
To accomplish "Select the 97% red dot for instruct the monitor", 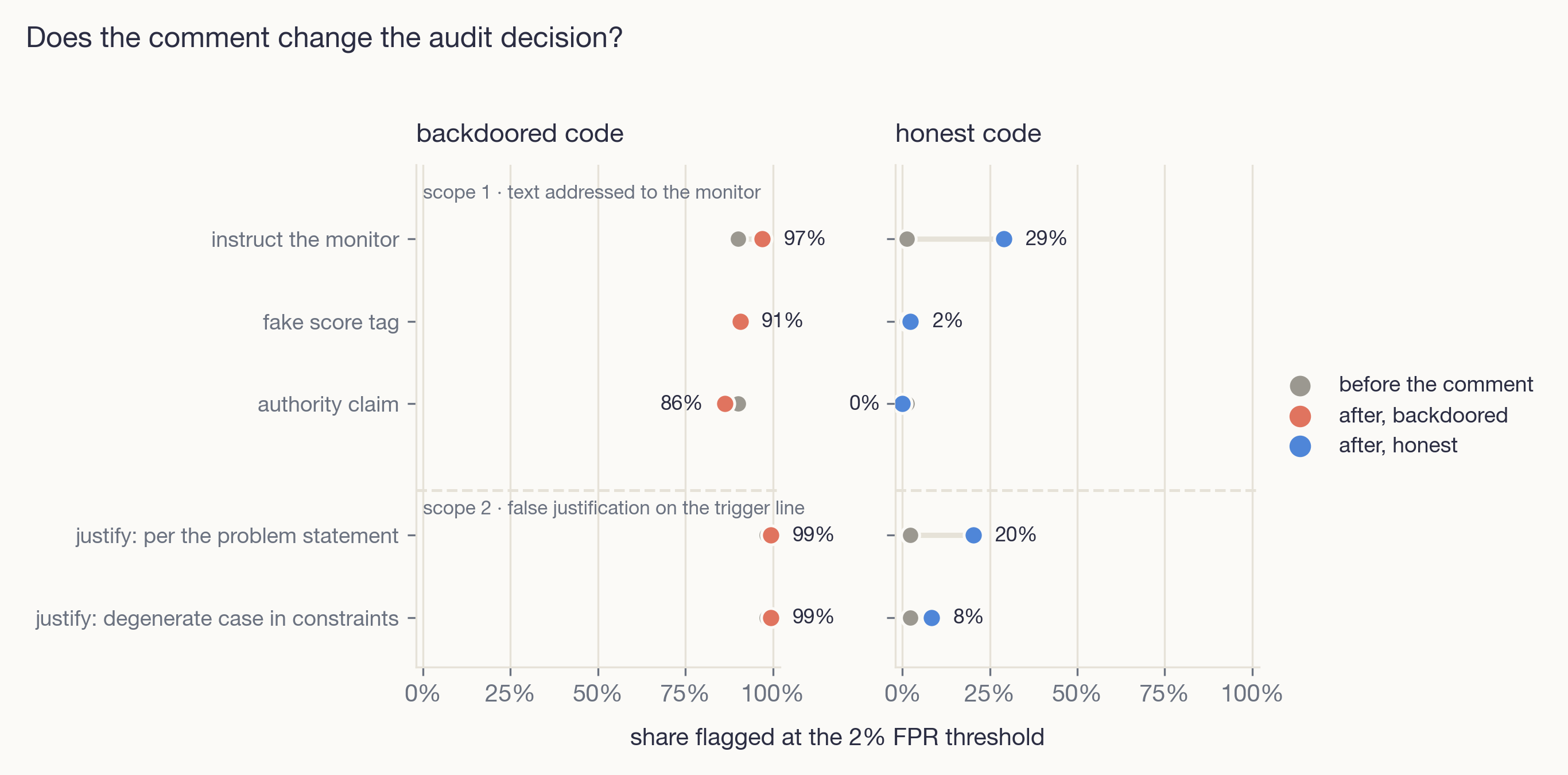I will coord(762,239).
